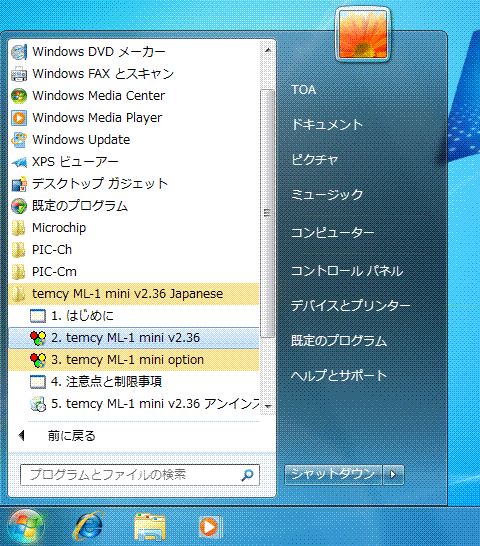The image size is (480, 546).
Task: Open Internet Explorer from taskbar
Action: coord(88,526)
